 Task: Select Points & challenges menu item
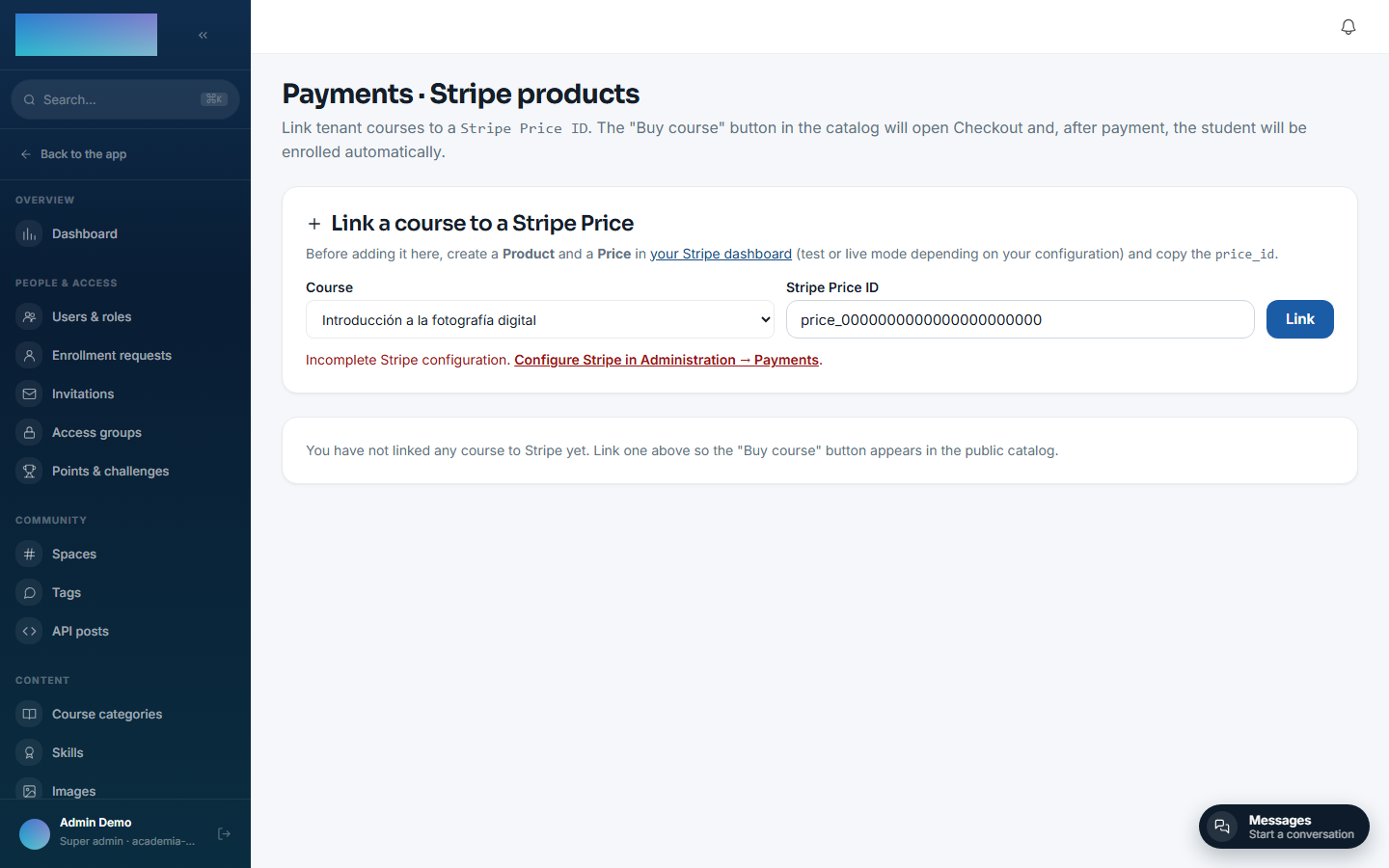click(x=125, y=472)
